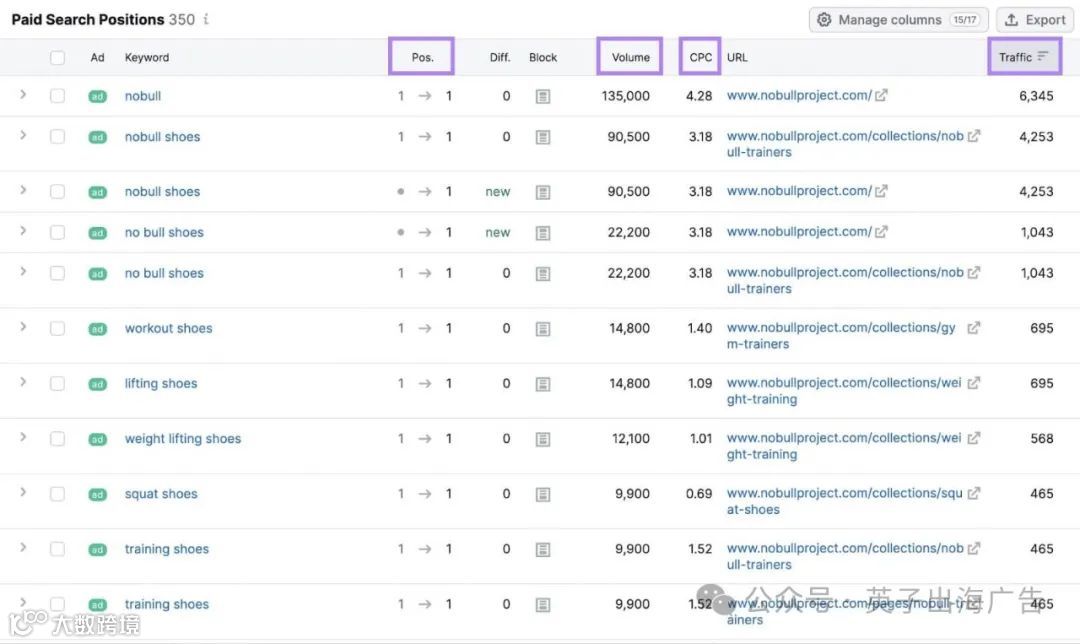The image size is (1080, 644).
Task: Click ad badge in no bull shoes row marked new
Action: (x=98, y=233)
